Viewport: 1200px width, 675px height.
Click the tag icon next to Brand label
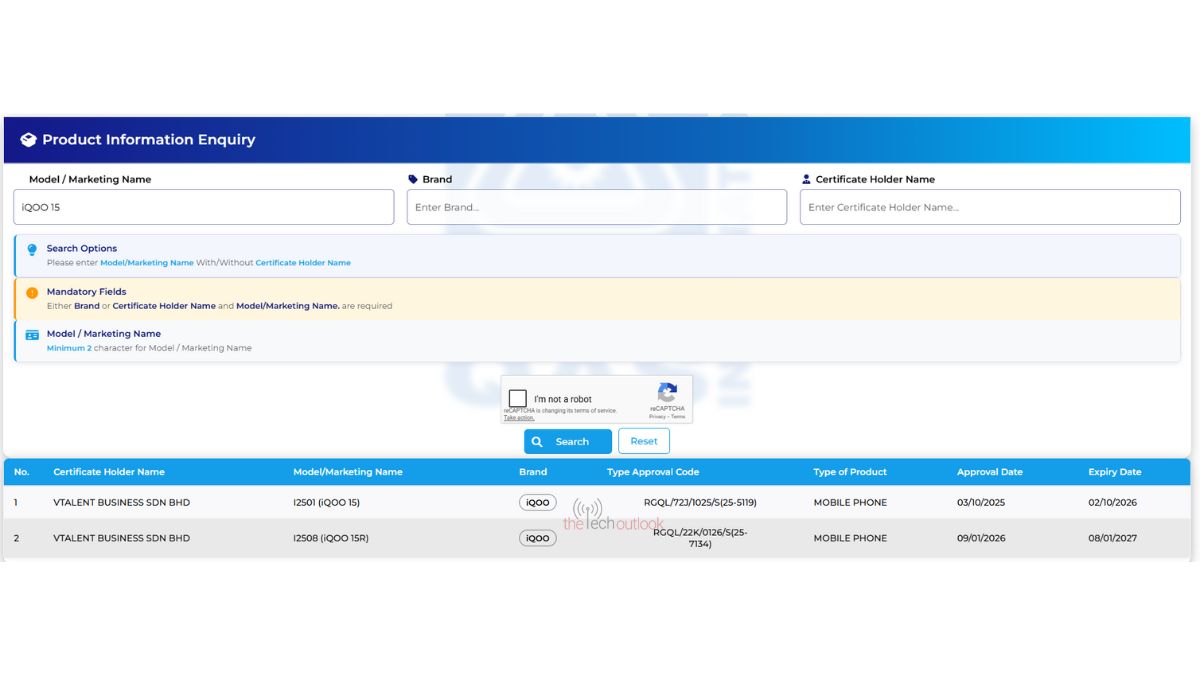[x=413, y=180]
